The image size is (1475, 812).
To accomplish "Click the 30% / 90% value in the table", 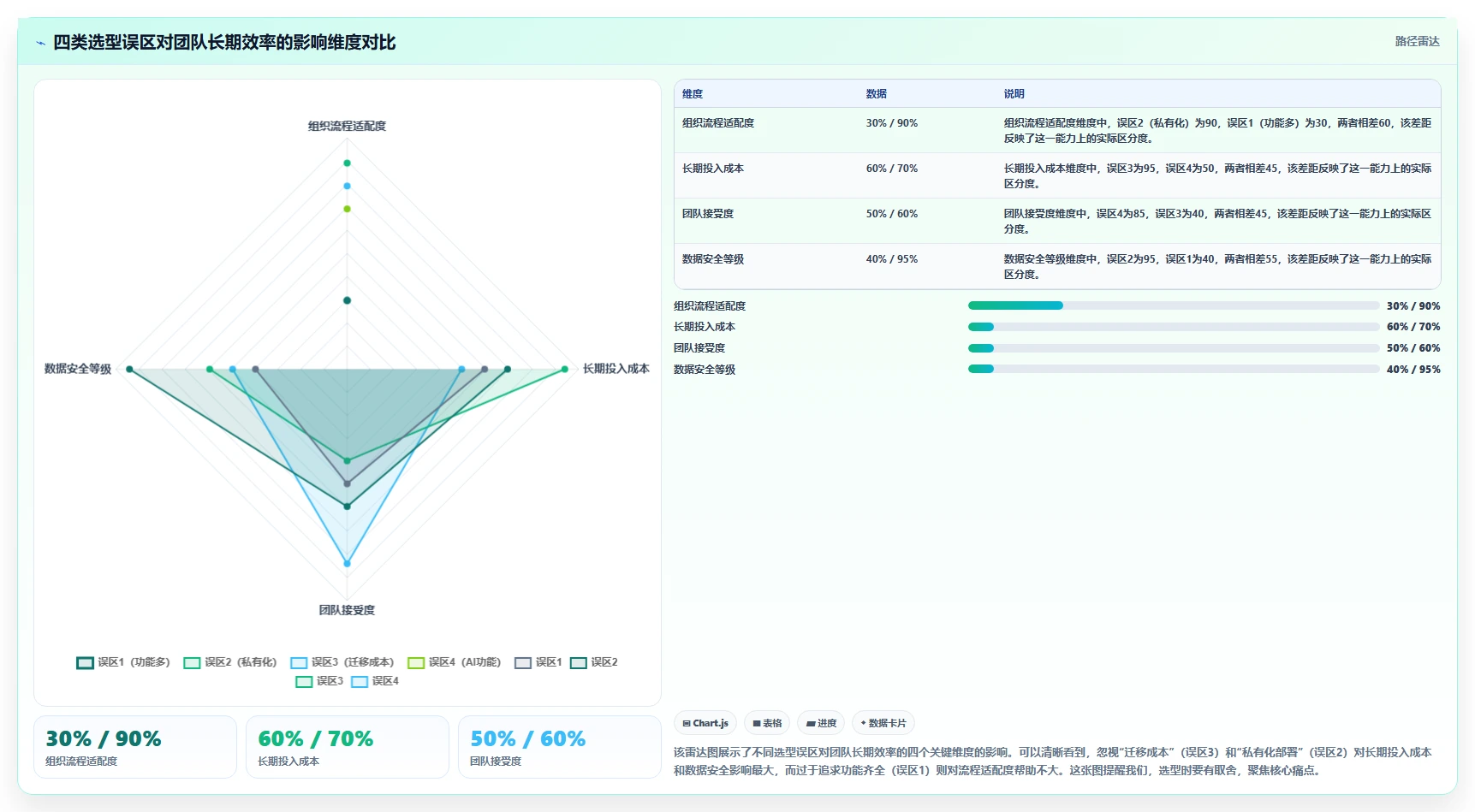I will pyautogui.click(x=892, y=123).
